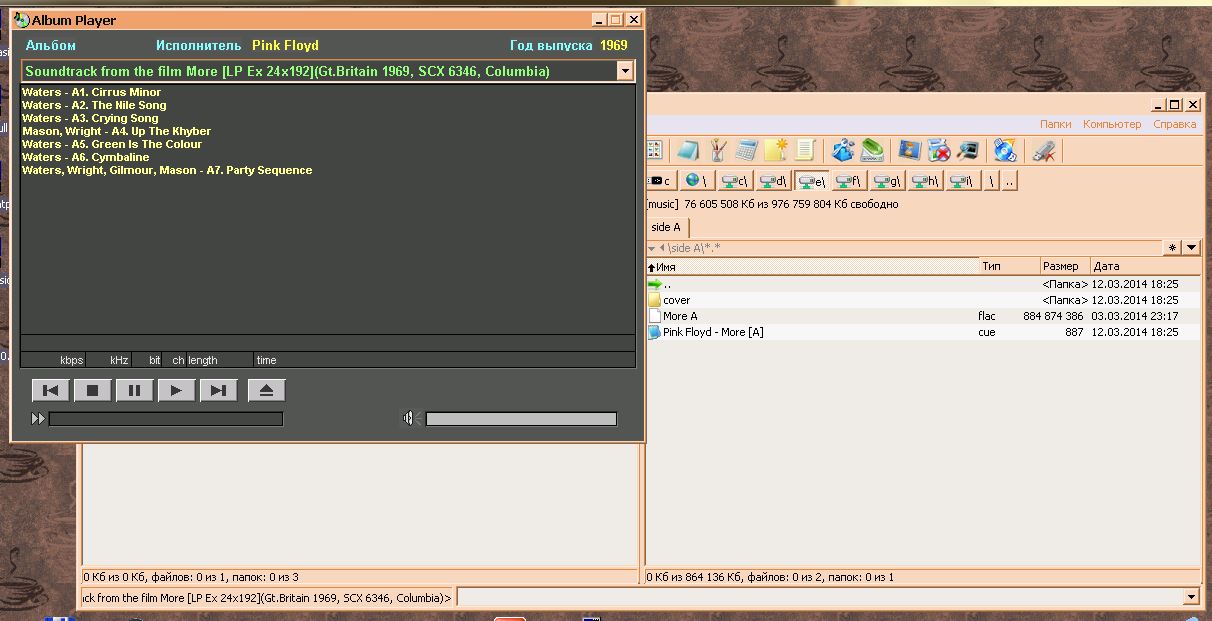Click the USB safely remove toolbar icon
This screenshot has height=621, width=1212.
(1043, 150)
